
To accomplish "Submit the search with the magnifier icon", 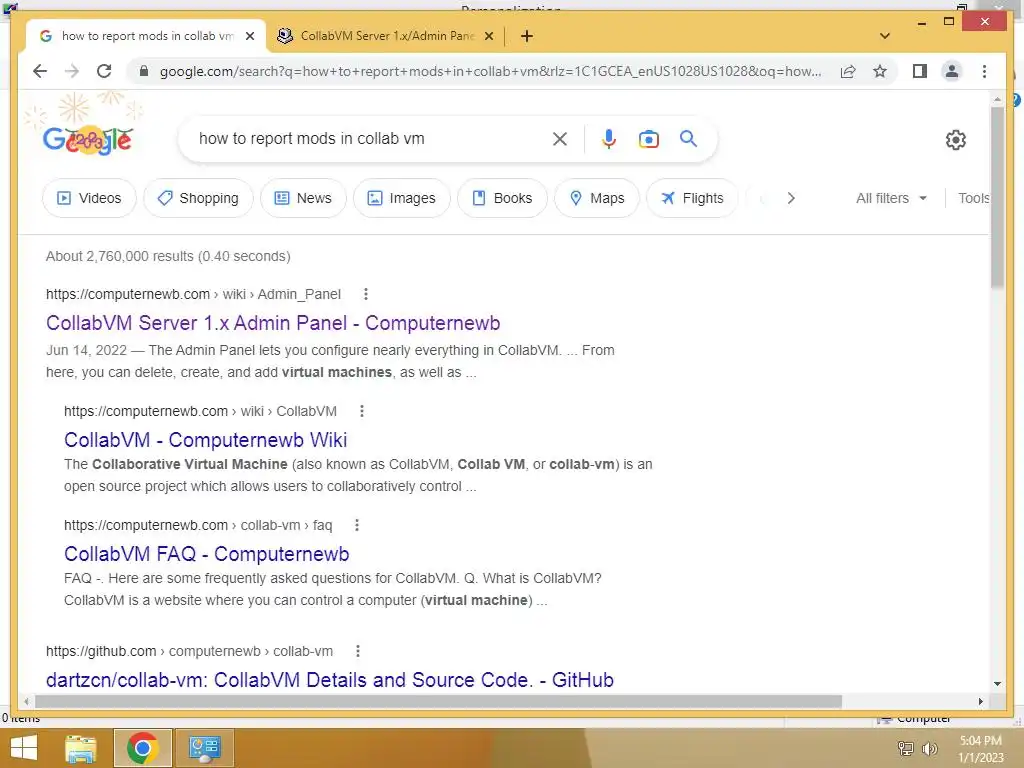I will click(x=688, y=138).
